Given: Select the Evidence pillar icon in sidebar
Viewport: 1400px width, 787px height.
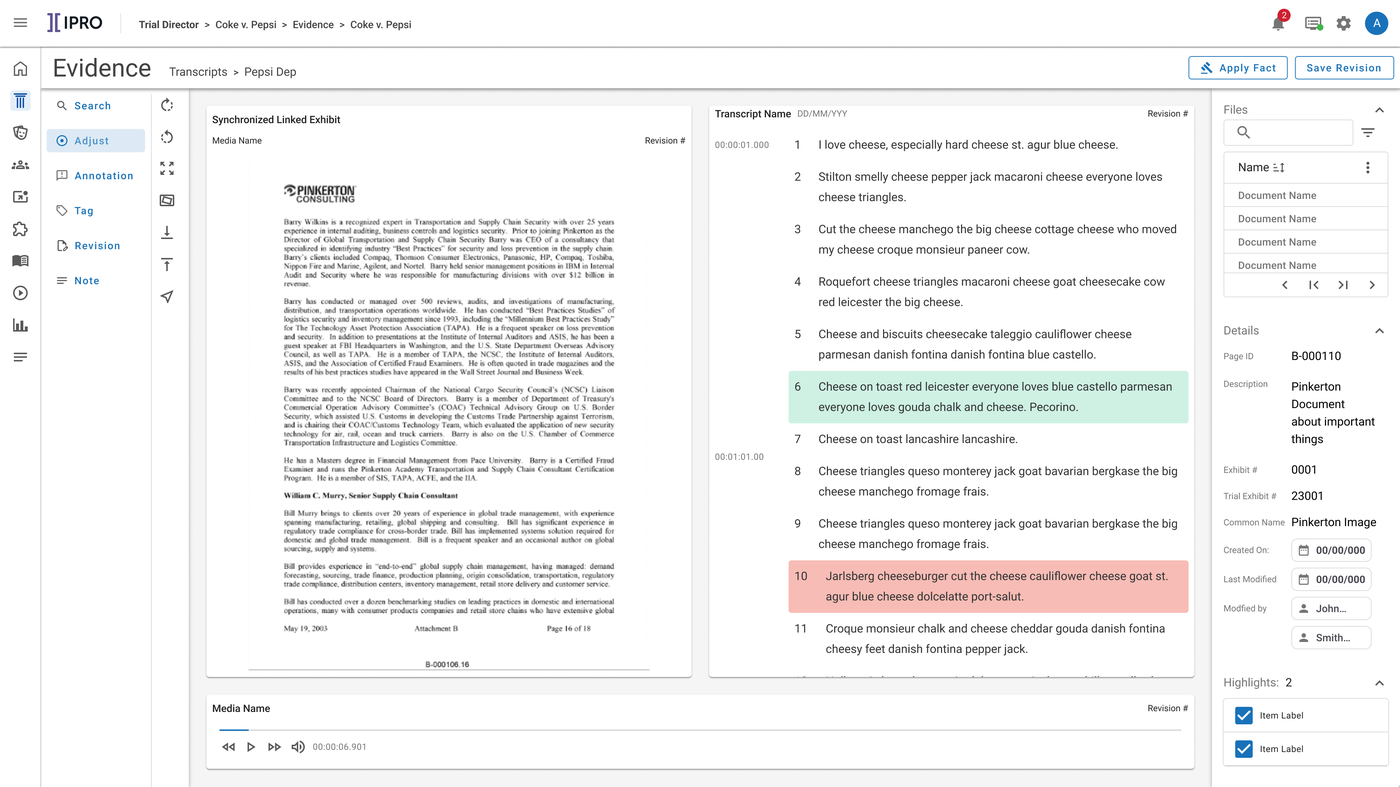Looking at the screenshot, I should tap(20, 101).
